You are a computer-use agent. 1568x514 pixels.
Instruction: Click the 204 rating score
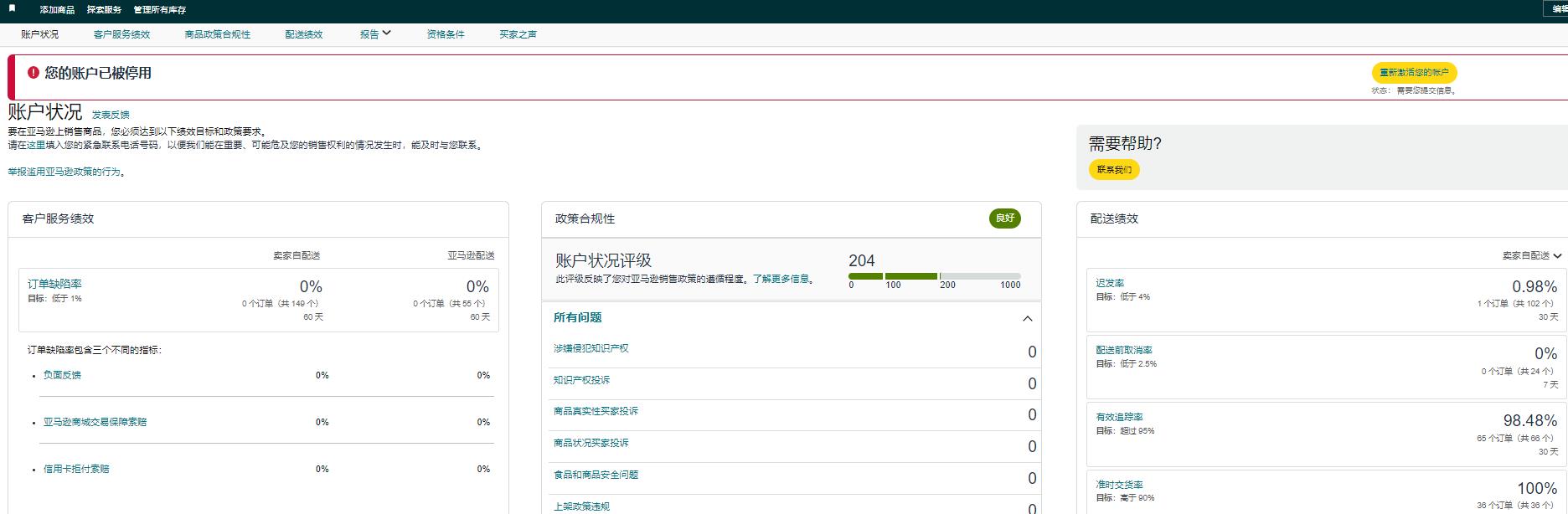861,260
